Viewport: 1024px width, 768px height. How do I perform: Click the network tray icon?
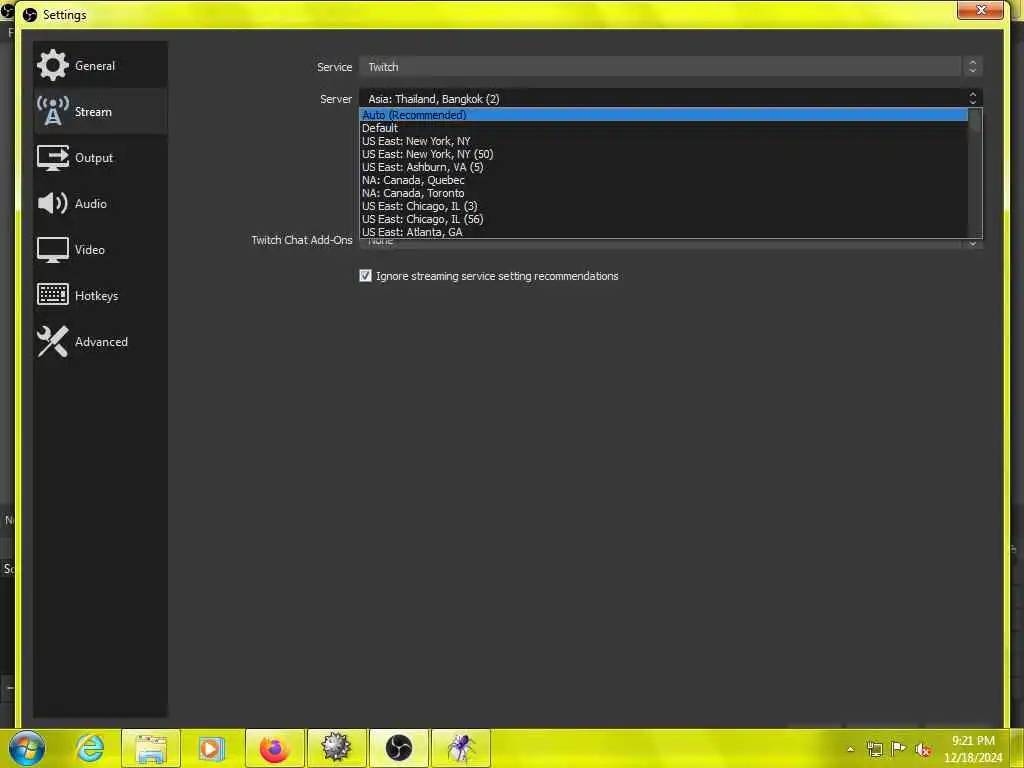coord(874,749)
